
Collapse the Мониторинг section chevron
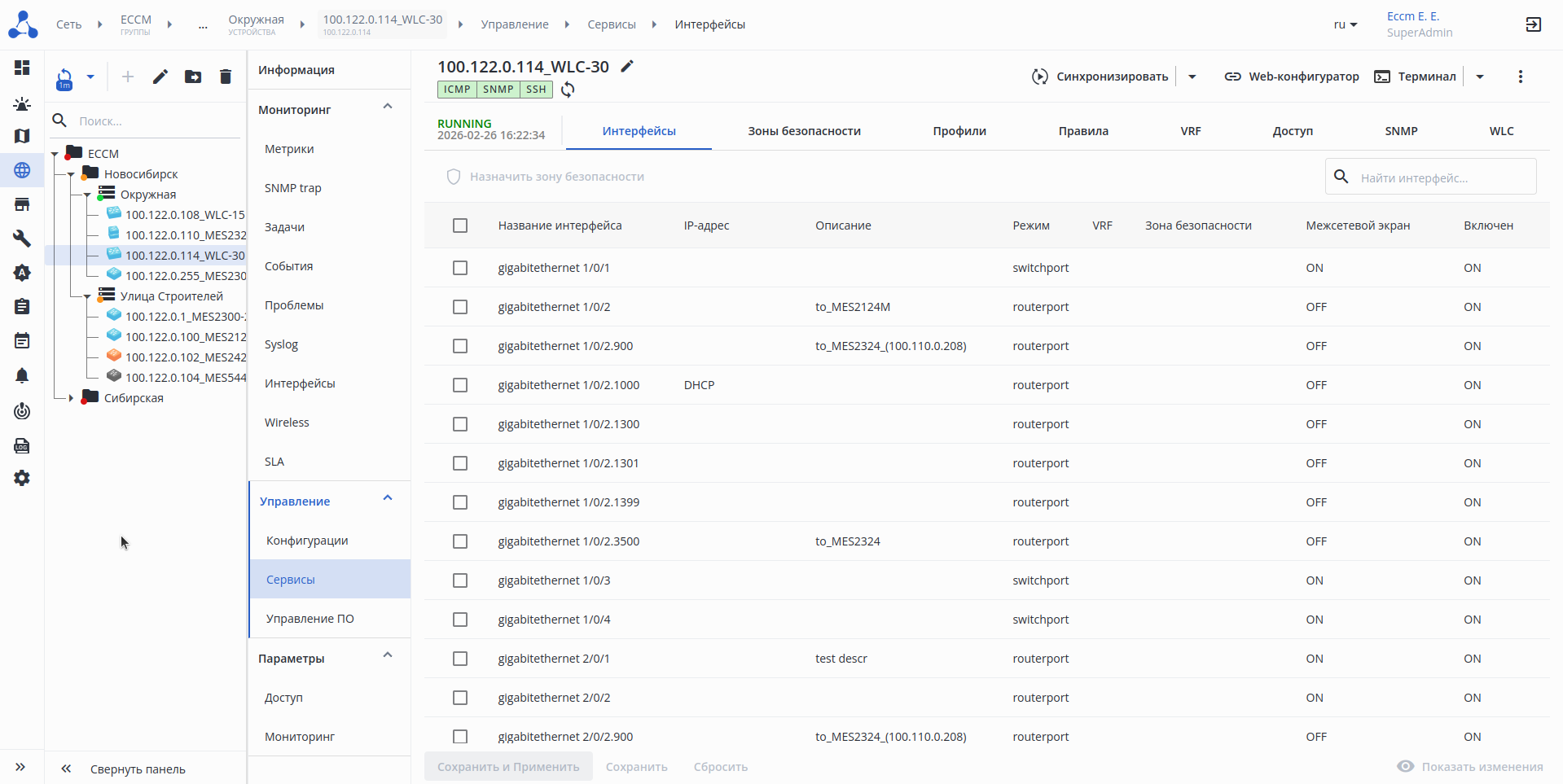pos(388,107)
